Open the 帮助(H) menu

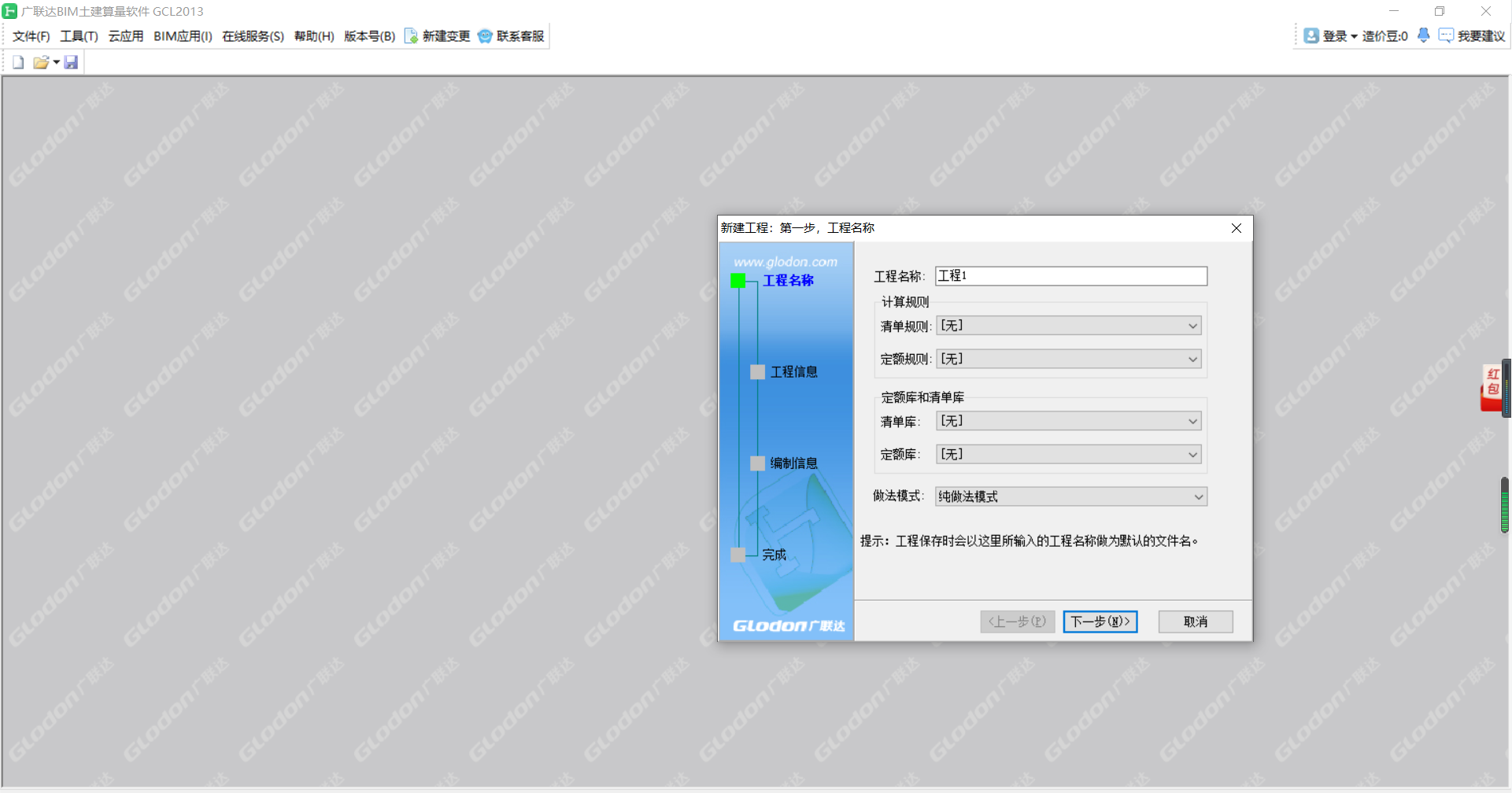[x=314, y=36]
